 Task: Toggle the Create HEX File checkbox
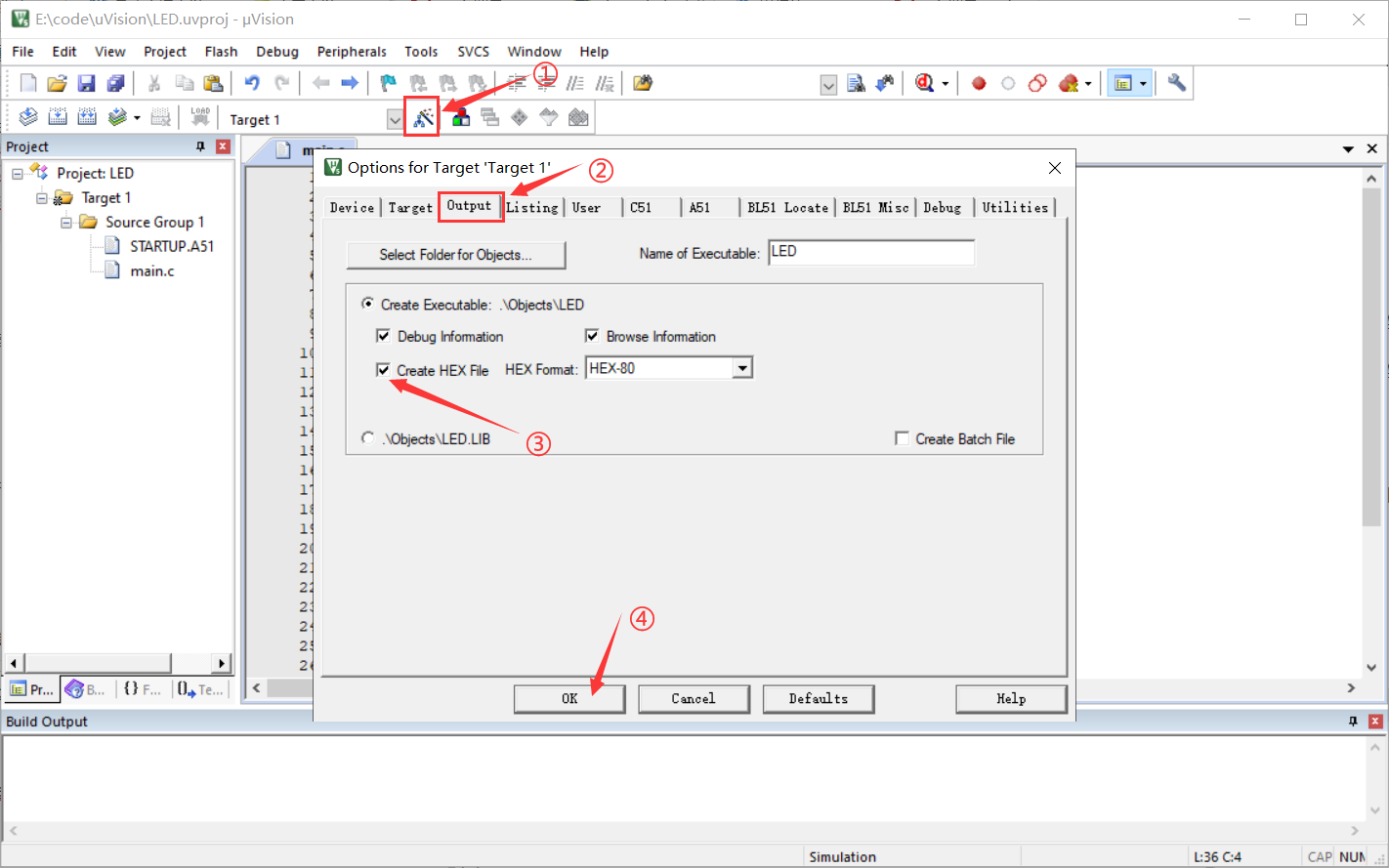click(x=383, y=370)
